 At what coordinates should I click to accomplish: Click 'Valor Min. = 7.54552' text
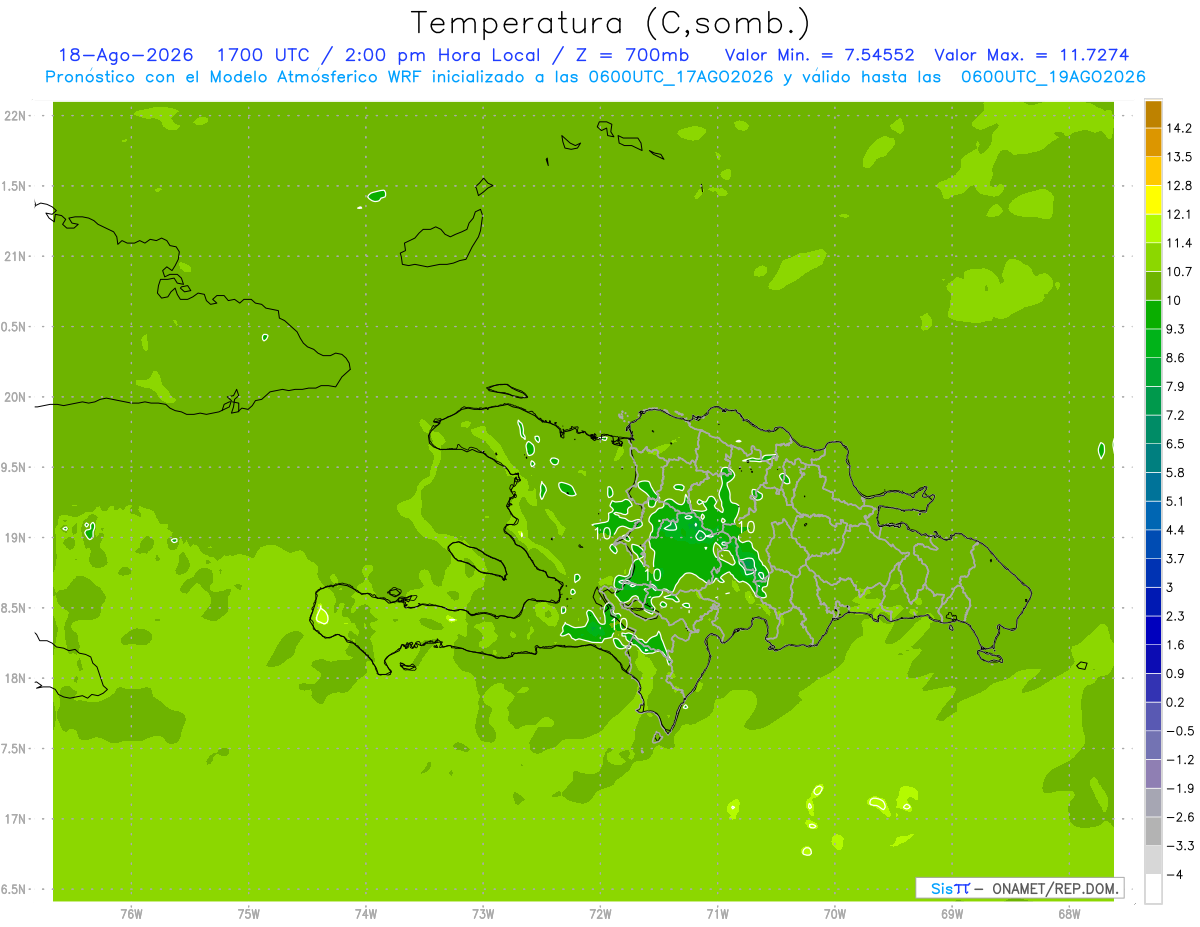coord(819,55)
